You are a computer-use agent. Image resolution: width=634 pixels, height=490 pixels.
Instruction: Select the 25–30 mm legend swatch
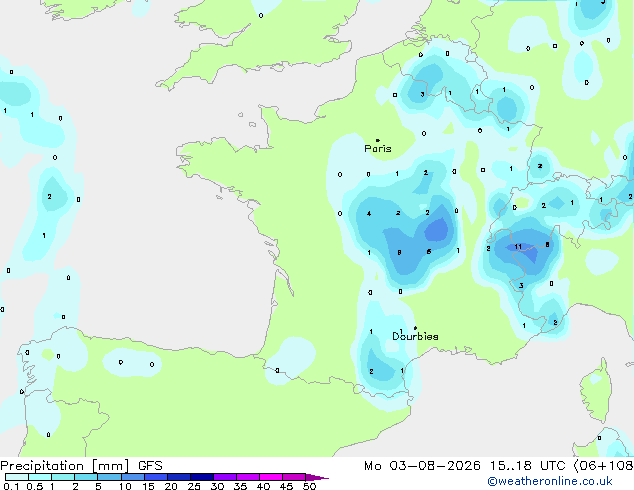[x=202, y=477]
